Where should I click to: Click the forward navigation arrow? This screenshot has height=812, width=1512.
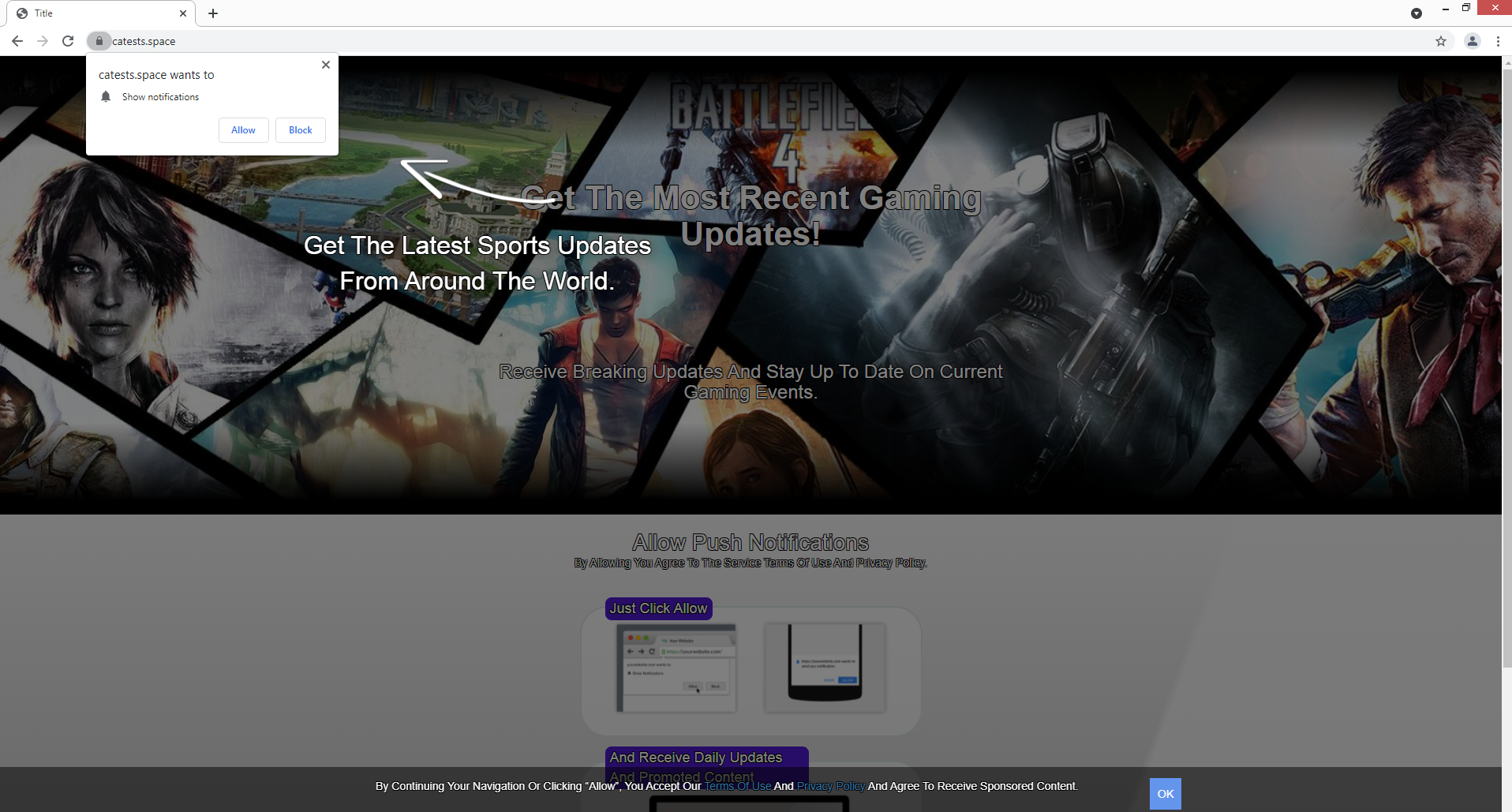(43, 41)
